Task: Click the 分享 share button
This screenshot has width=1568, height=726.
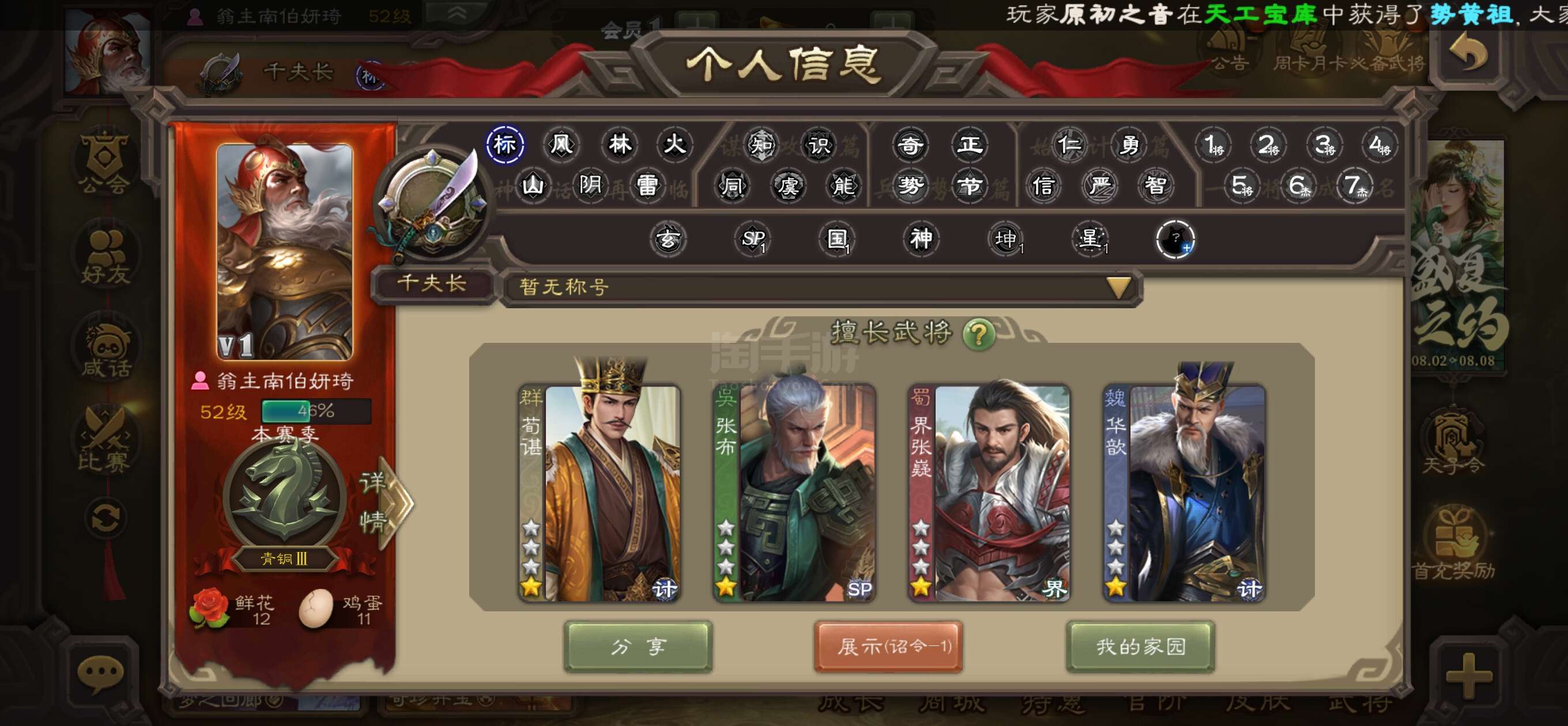Action: (x=638, y=646)
